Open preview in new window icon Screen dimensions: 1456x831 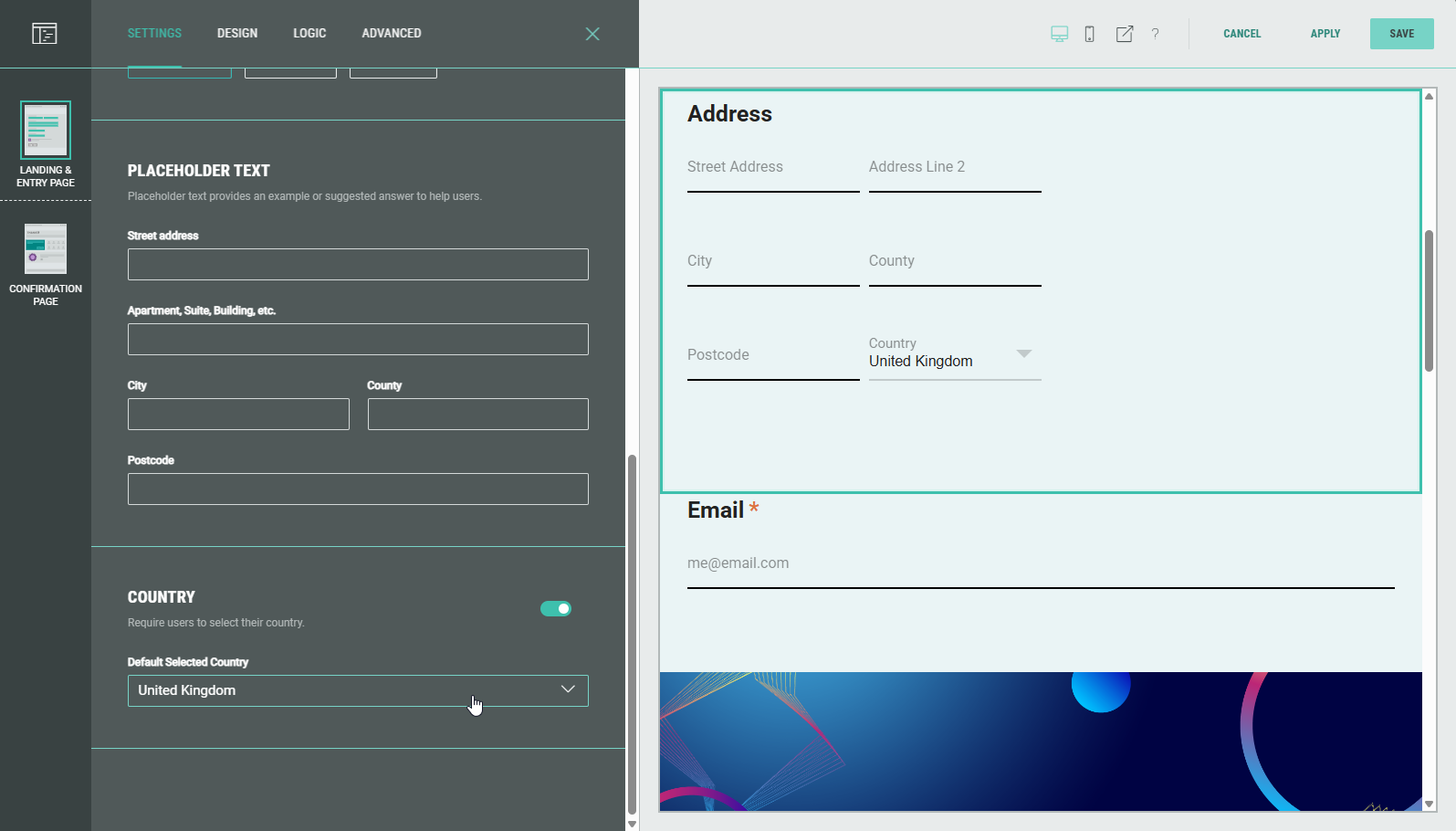point(1124,34)
